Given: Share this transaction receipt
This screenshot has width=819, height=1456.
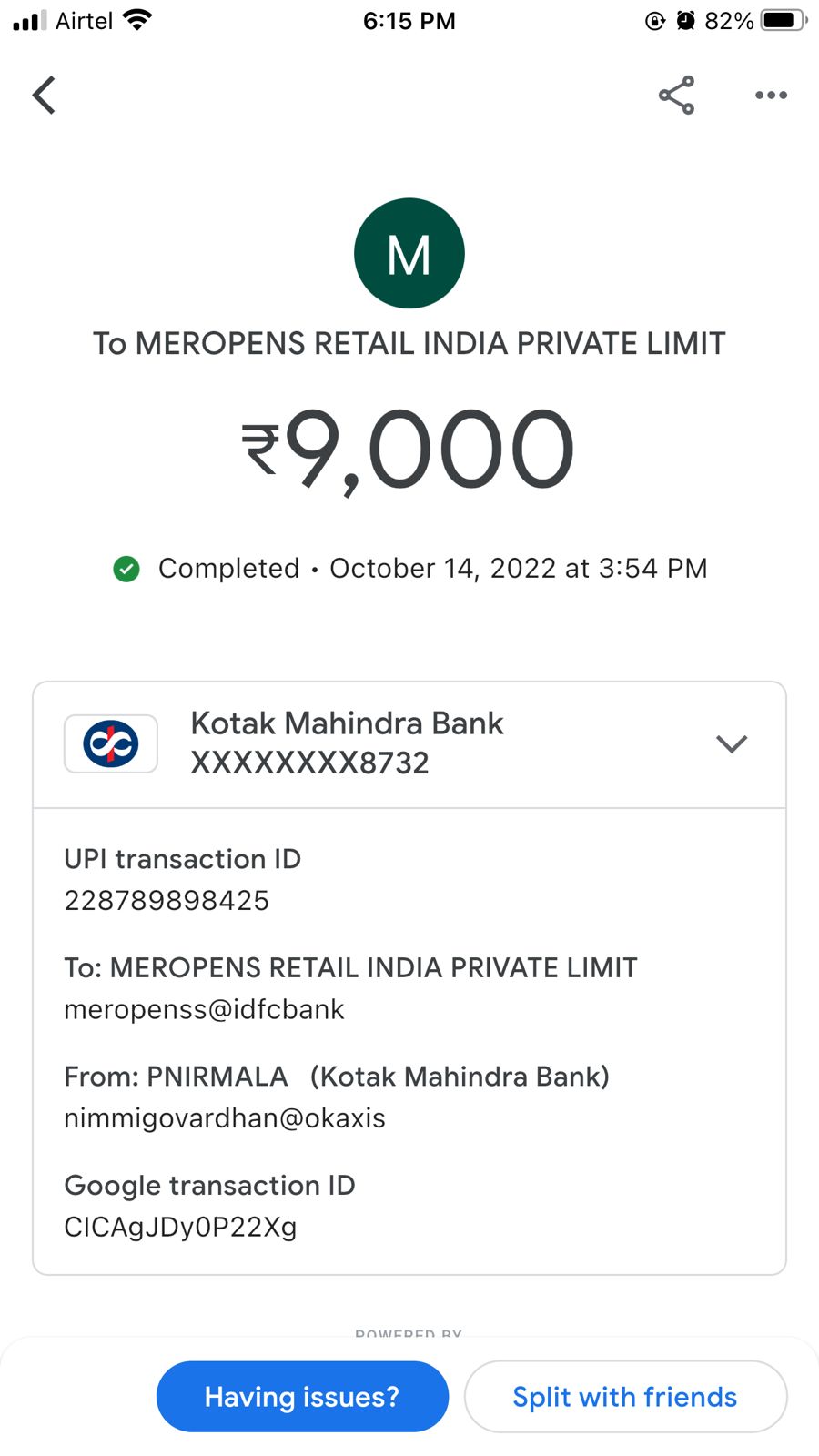Looking at the screenshot, I should [676, 95].
